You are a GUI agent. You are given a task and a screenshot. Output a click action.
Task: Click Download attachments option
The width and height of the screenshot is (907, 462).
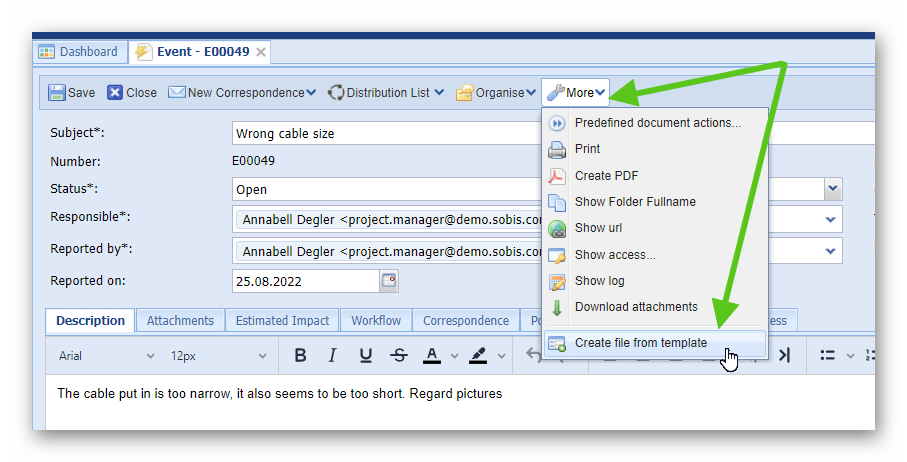coord(636,307)
